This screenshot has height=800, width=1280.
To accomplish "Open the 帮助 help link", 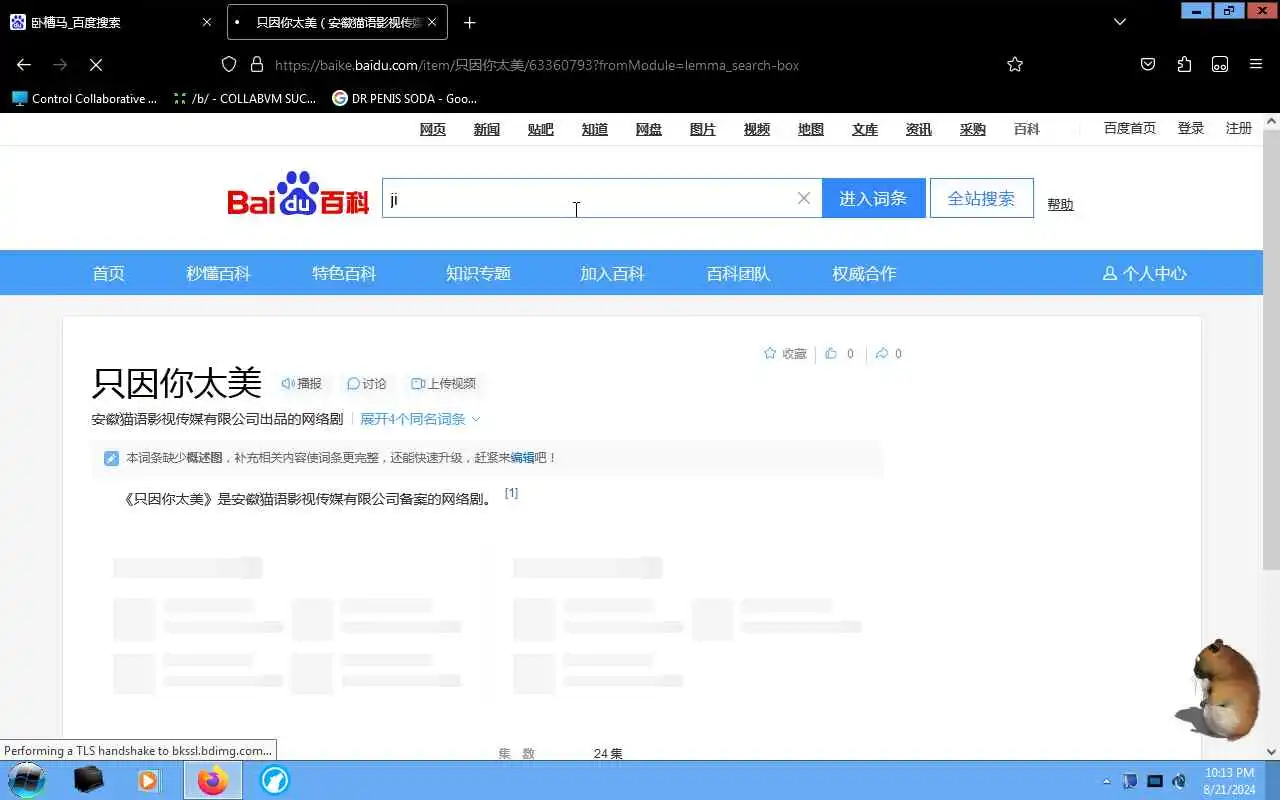I will [x=1060, y=204].
